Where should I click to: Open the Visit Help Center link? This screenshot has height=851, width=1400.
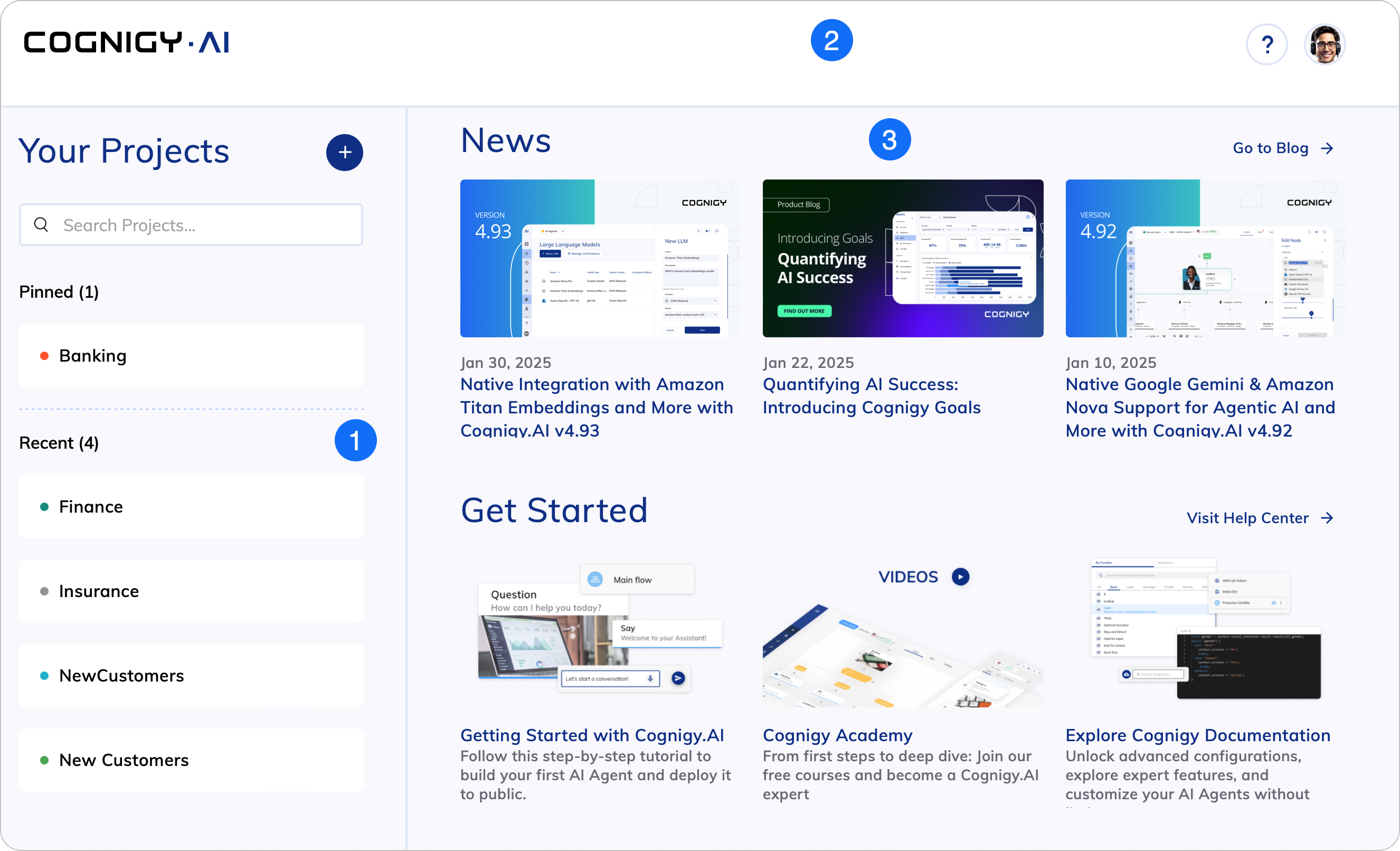coord(1247,518)
